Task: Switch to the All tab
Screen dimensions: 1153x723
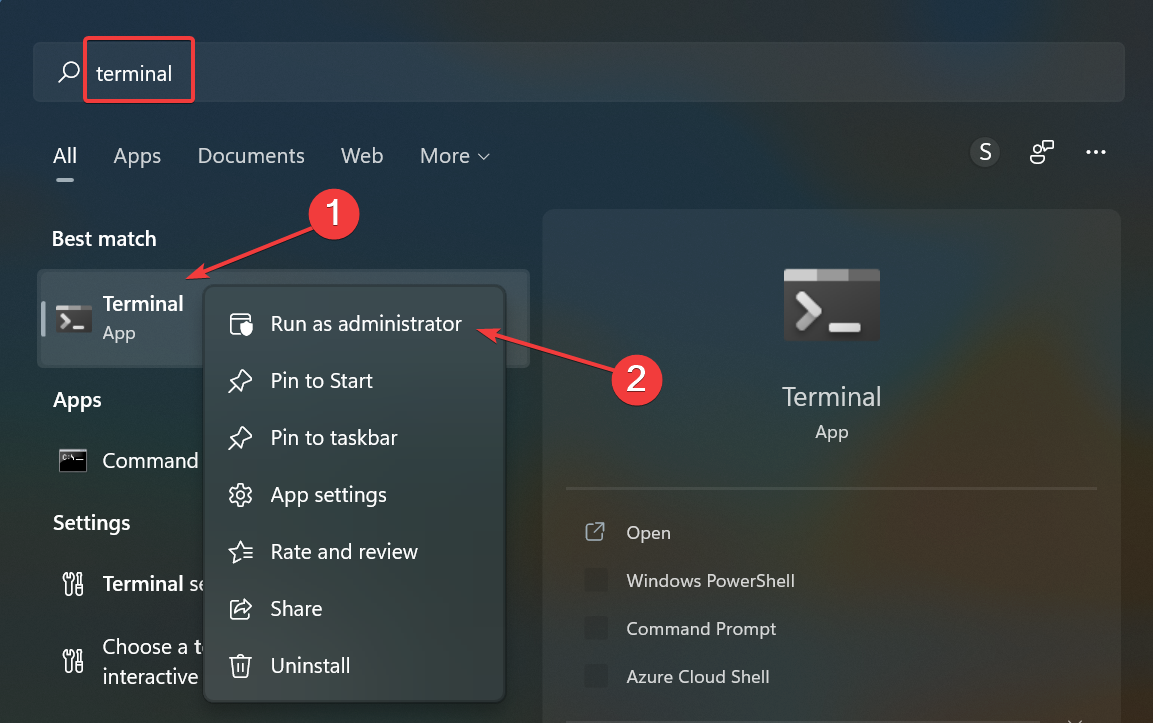Action: 65,156
